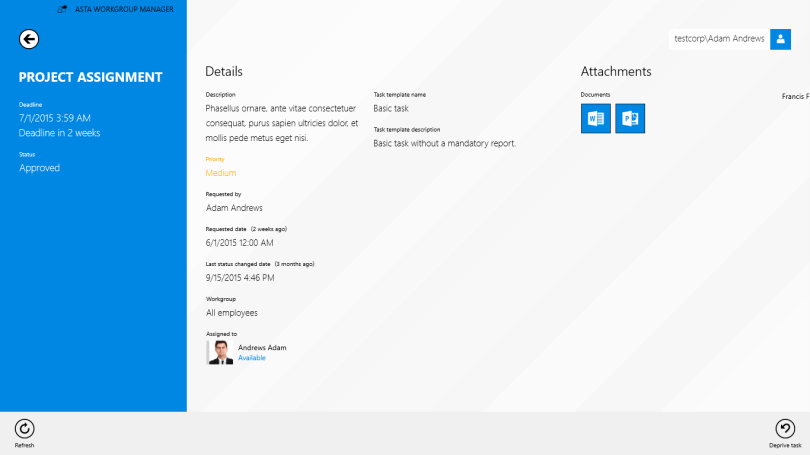
Task: Click the Refresh icon
Action: [x=25, y=428]
